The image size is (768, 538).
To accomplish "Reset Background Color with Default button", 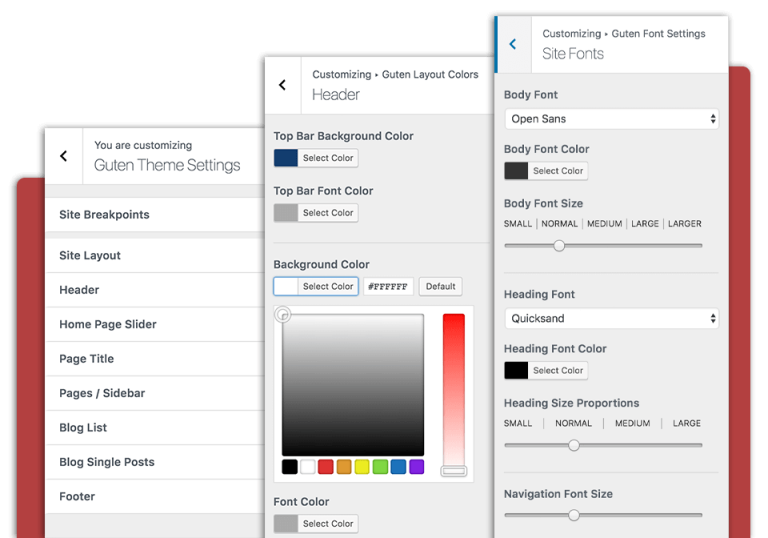I will [440, 286].
